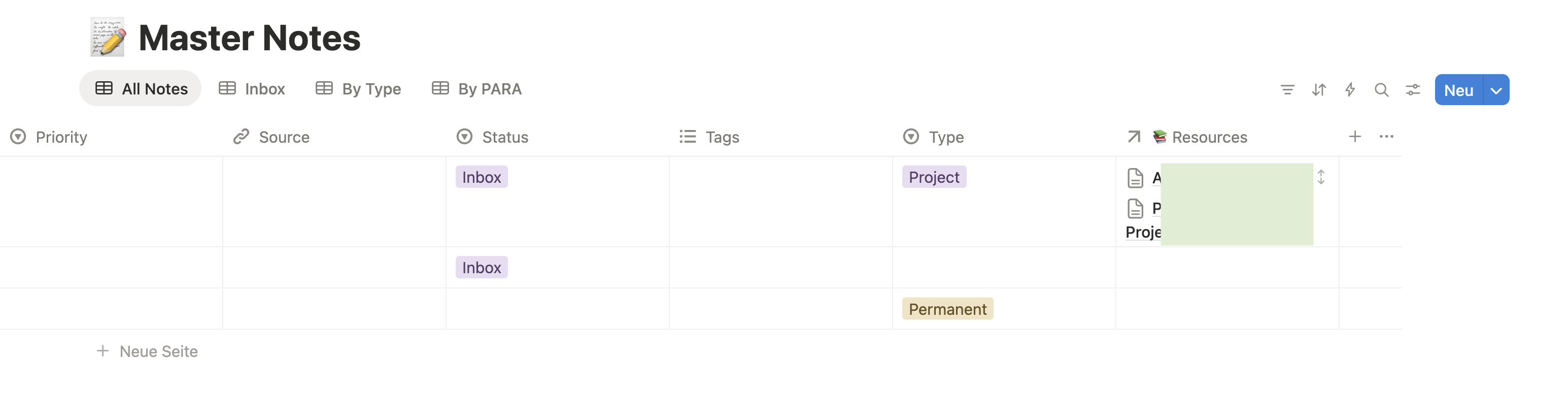Viewport: 1568px width, 393px height.
Task: Click the blue Neu button
Action: [x=1458, y=90]
